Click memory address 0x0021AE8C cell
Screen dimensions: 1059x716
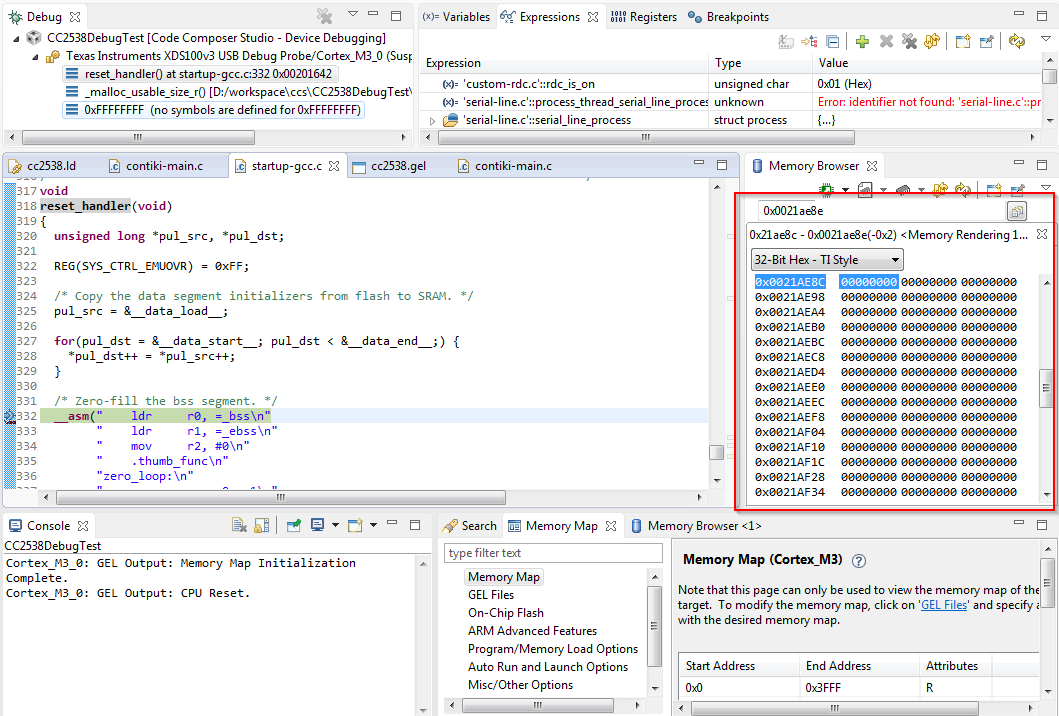click(790, 282)
